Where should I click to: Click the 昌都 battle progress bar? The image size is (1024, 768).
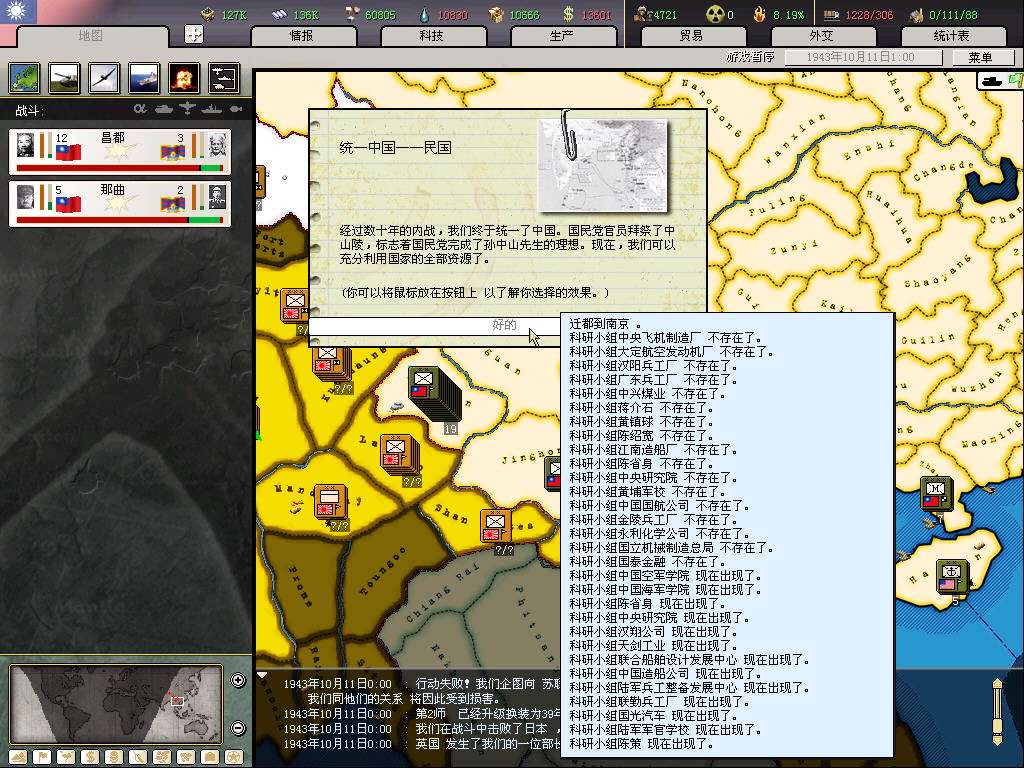[120, 168]
